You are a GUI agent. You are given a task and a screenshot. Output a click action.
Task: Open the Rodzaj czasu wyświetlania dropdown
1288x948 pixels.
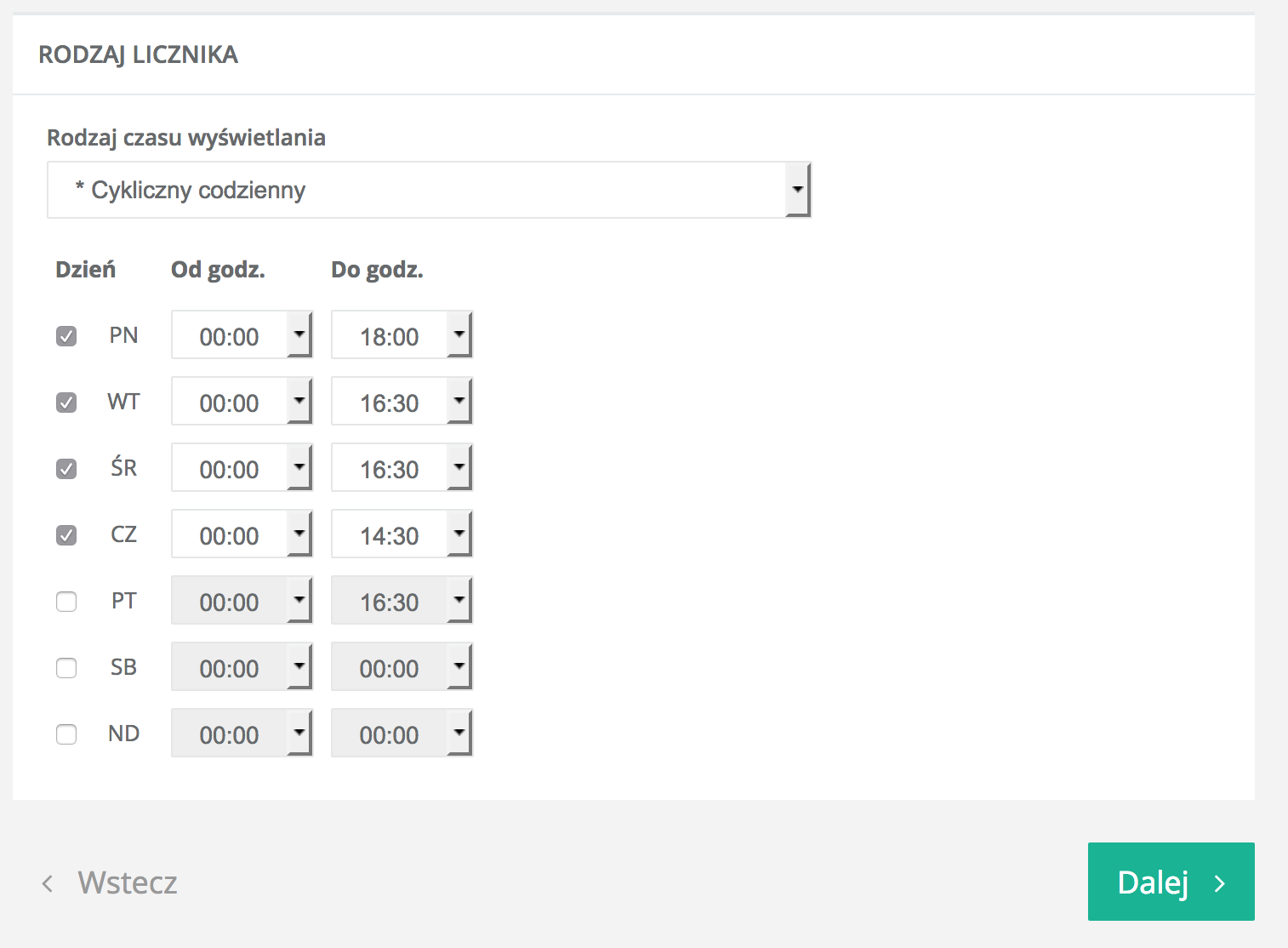(x=429, y=190)
